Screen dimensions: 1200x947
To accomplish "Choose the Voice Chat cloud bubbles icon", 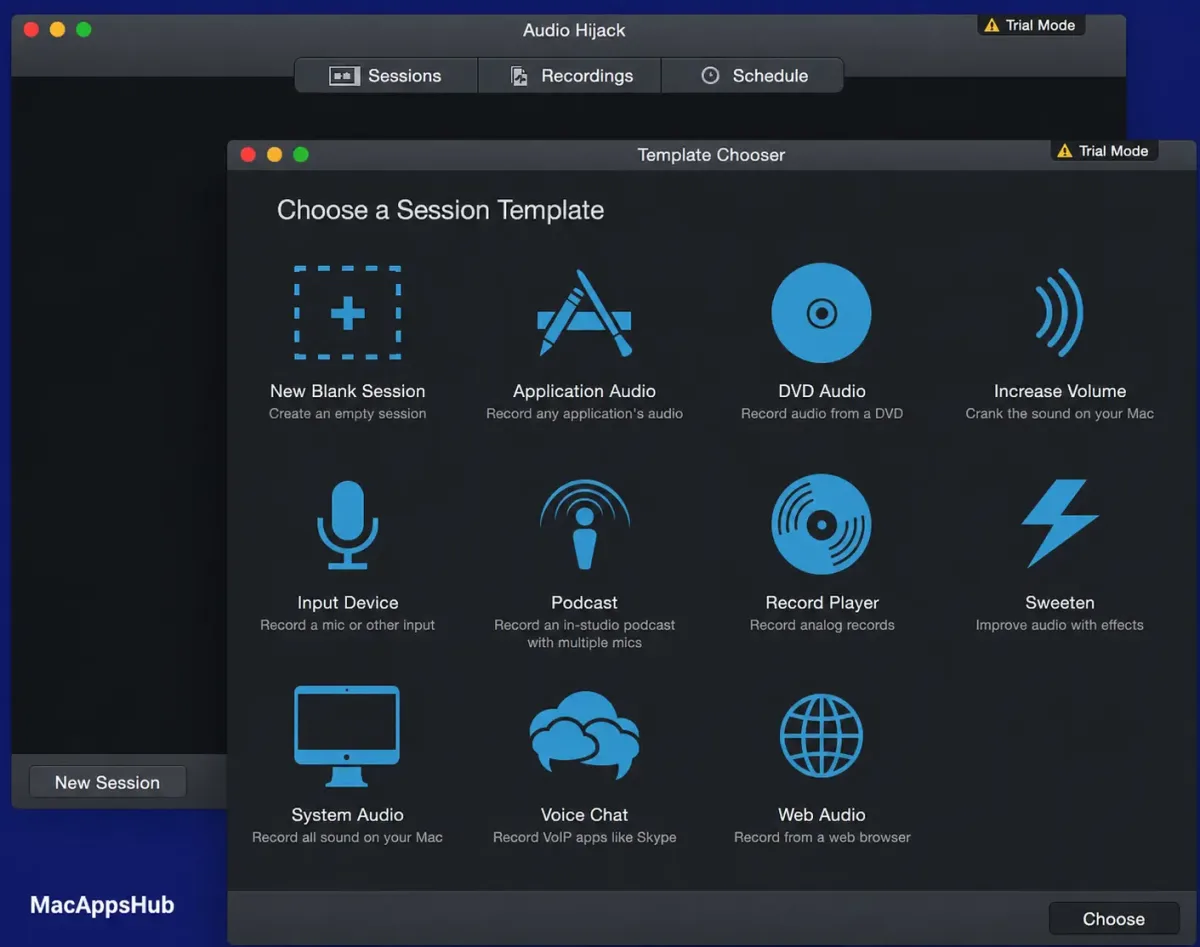I will pos(585,735).
